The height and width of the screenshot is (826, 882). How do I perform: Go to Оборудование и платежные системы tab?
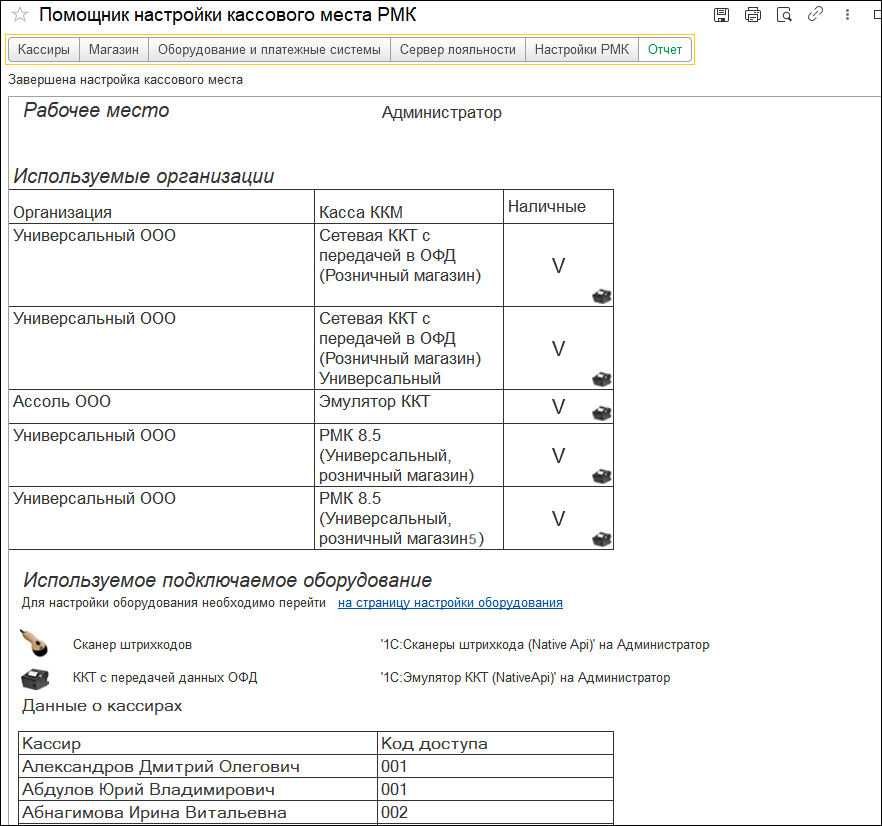(x=269, y=50)
